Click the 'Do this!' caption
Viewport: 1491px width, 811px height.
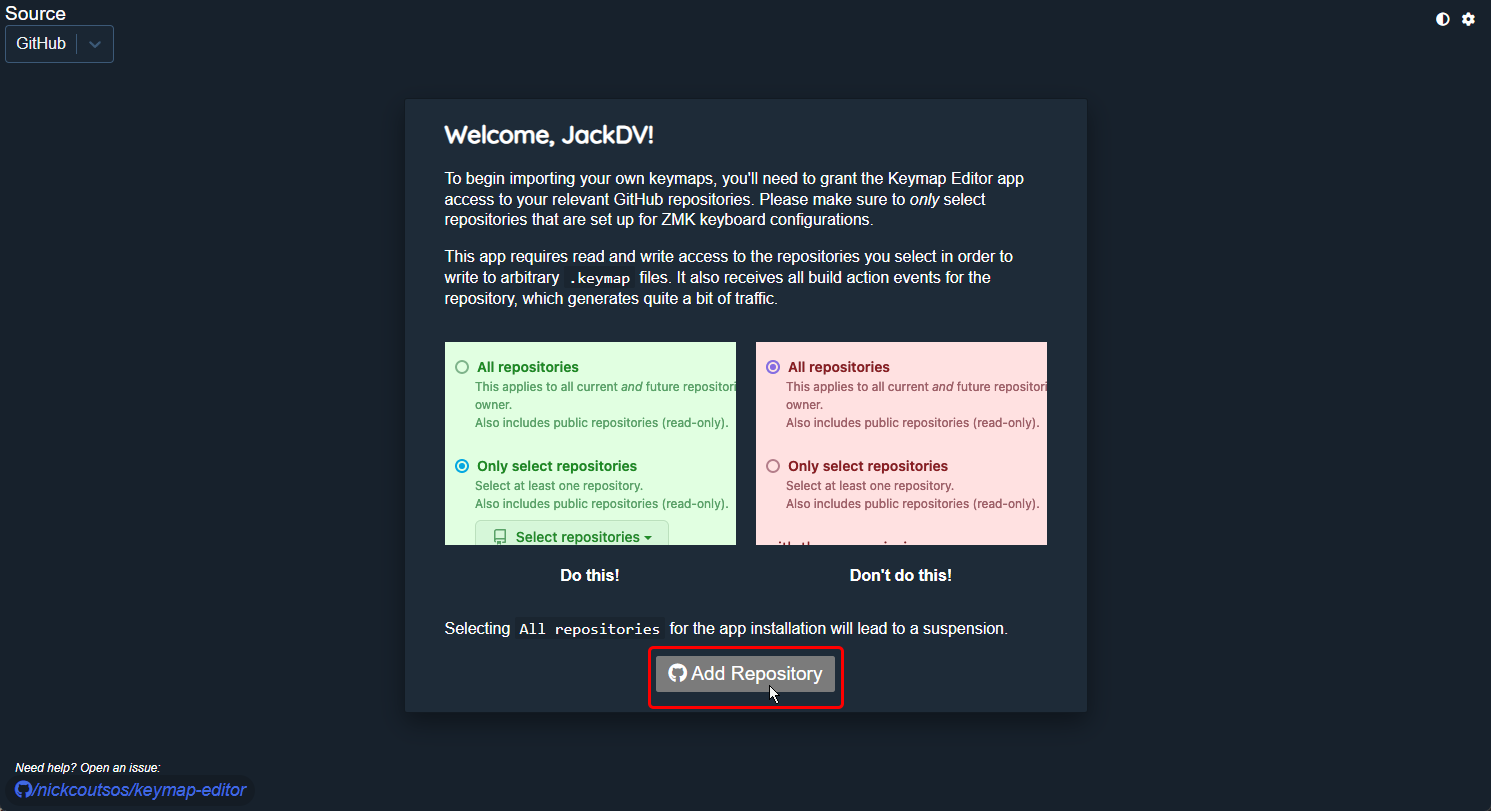pos(590,575)
